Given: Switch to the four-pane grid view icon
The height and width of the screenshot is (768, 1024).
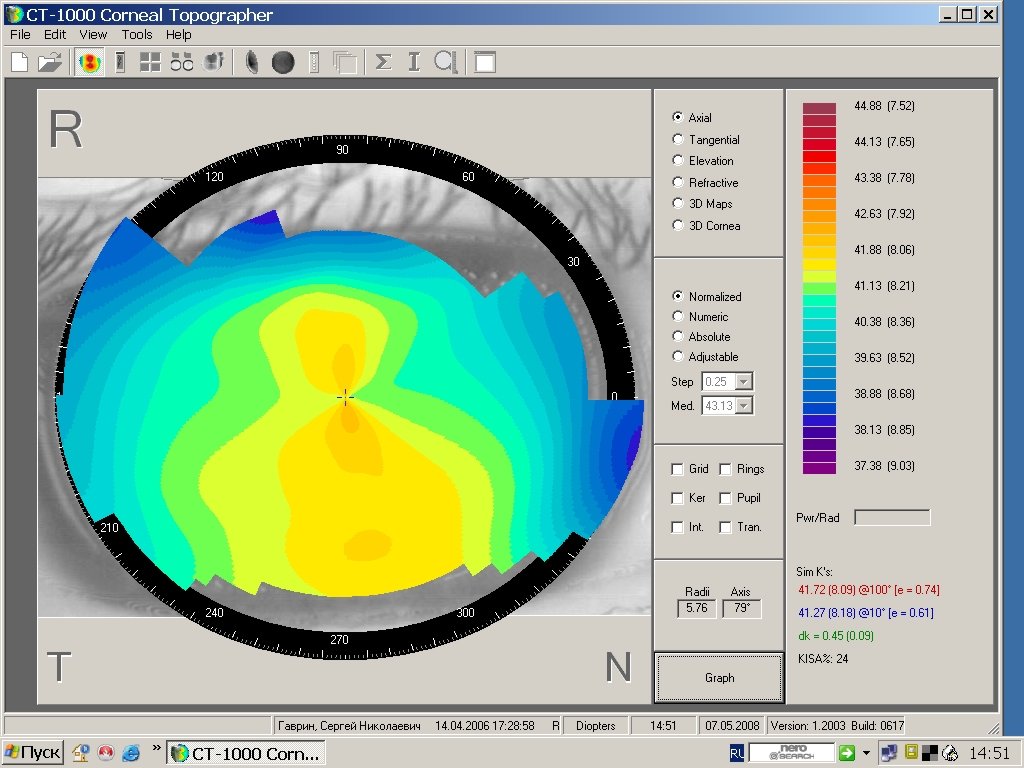Looking at the screenshot, I should coord(150,63).
